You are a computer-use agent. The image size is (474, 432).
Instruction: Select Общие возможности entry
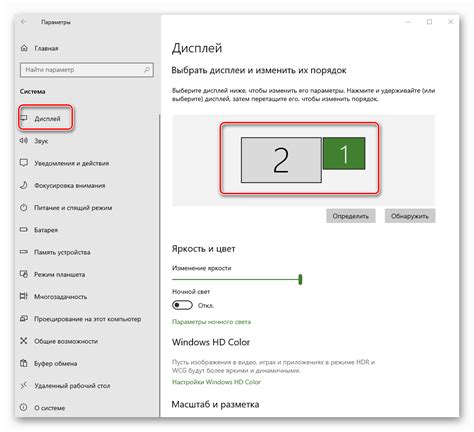pyautogui.click(x=66, y=341)
